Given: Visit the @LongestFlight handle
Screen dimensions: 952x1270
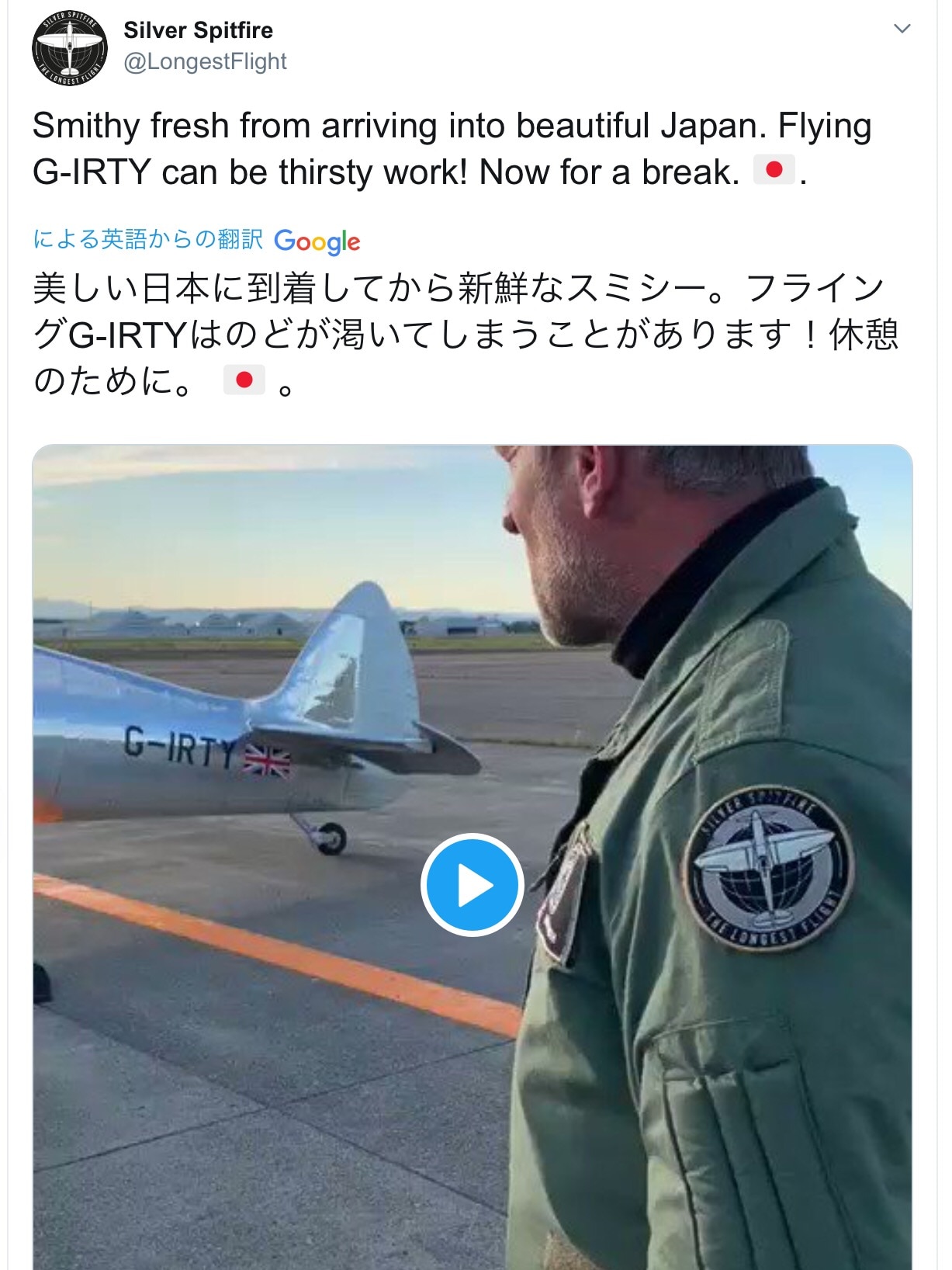Looking at the screenshot, I should click(x=206, y=61).
